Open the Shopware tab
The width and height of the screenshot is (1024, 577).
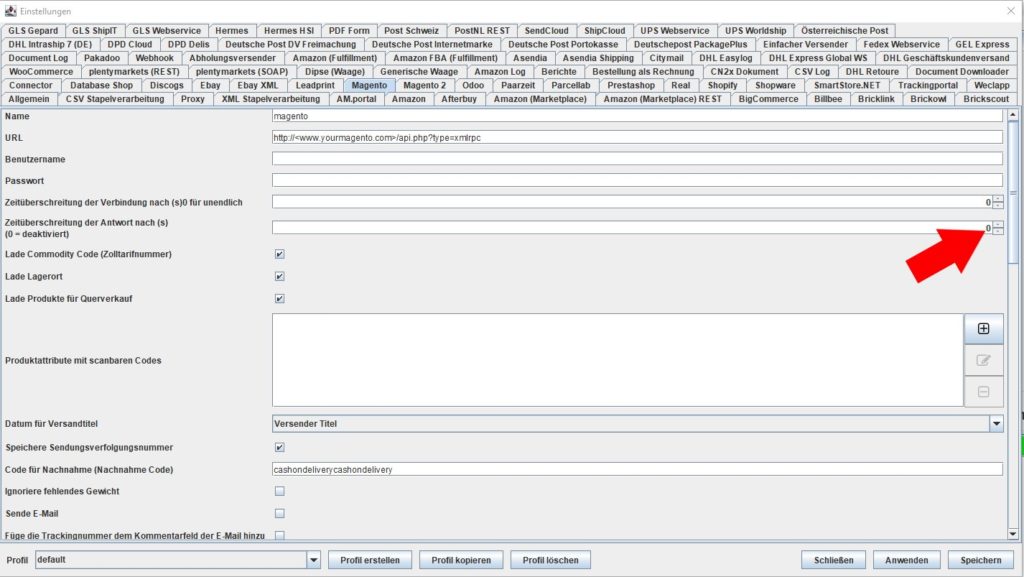point(775,86)
